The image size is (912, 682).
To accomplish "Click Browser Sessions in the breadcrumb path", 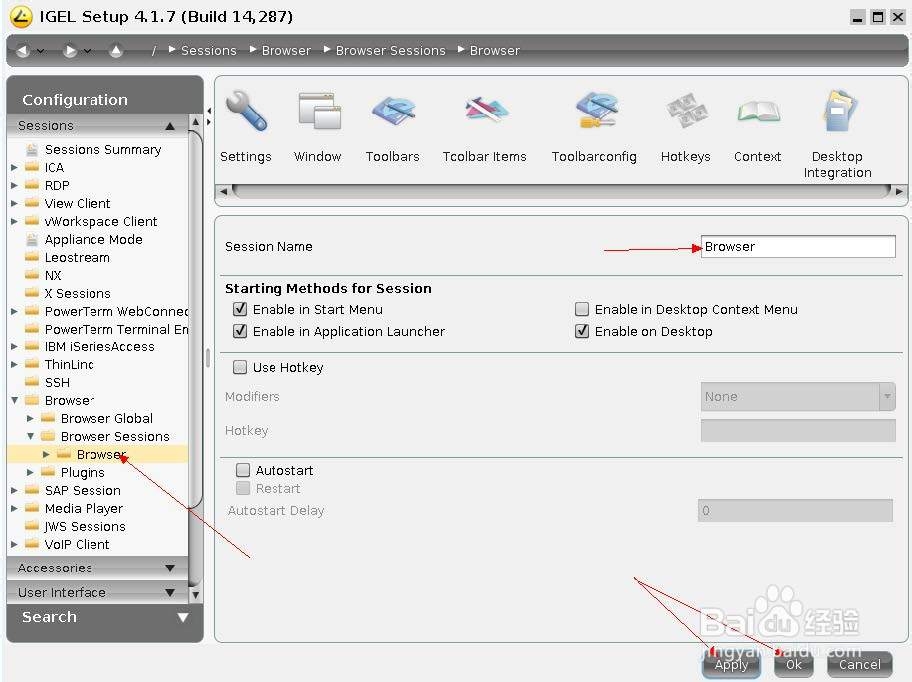I will point(390,51).
